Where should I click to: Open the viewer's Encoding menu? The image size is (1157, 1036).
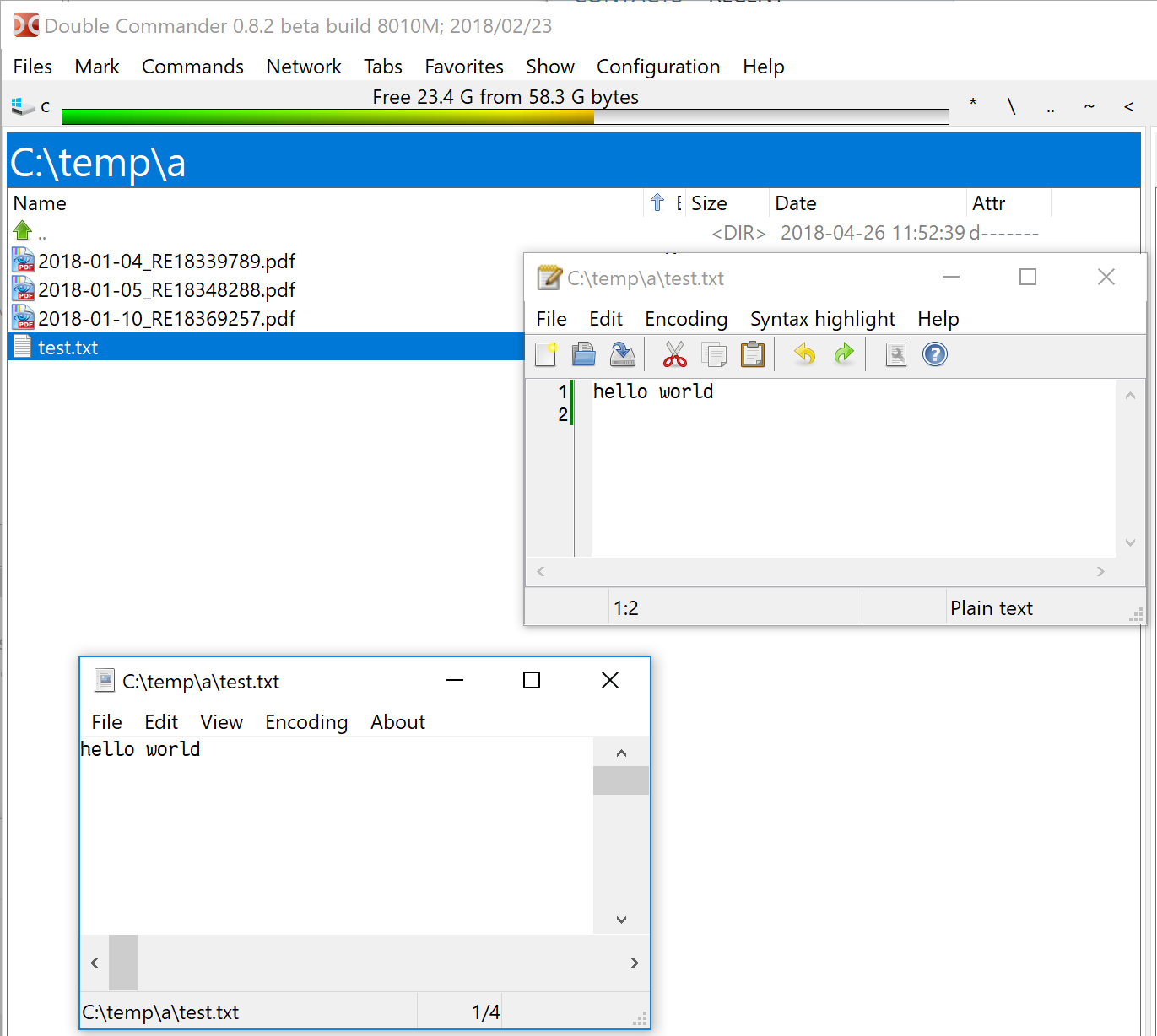coord(306,722)
